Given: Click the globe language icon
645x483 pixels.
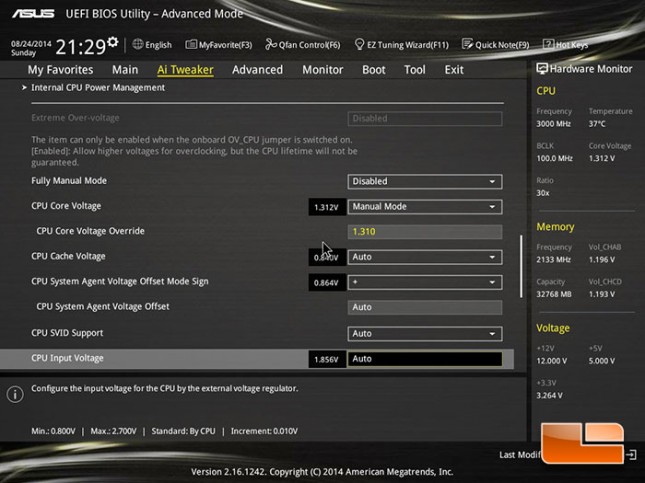Looking at the screenshot, I should (x=138, y=44).
